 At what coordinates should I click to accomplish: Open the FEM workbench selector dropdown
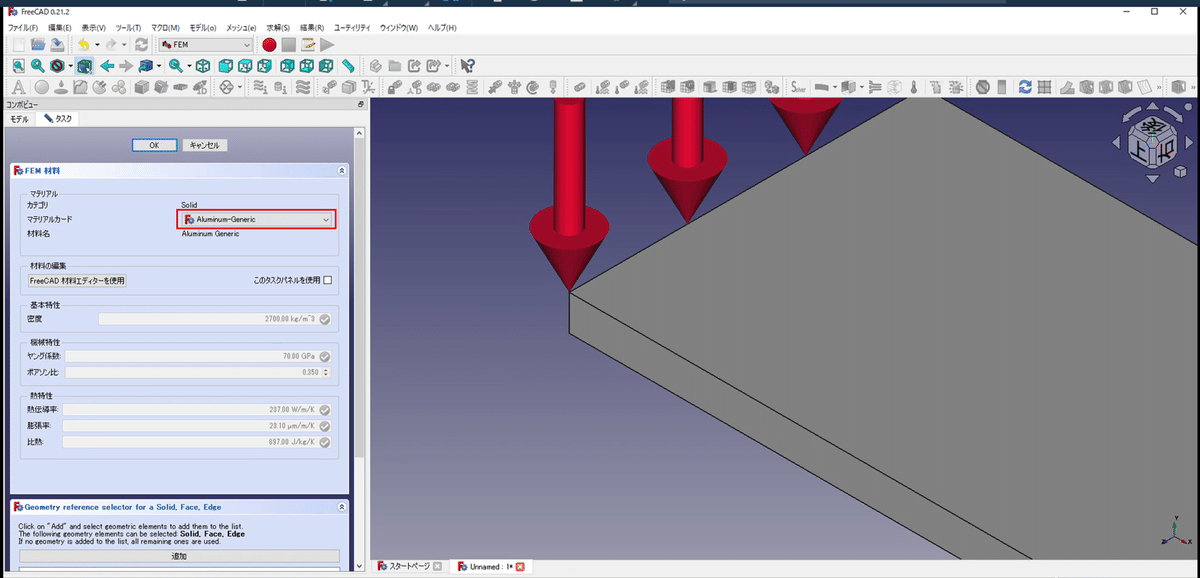205,45
